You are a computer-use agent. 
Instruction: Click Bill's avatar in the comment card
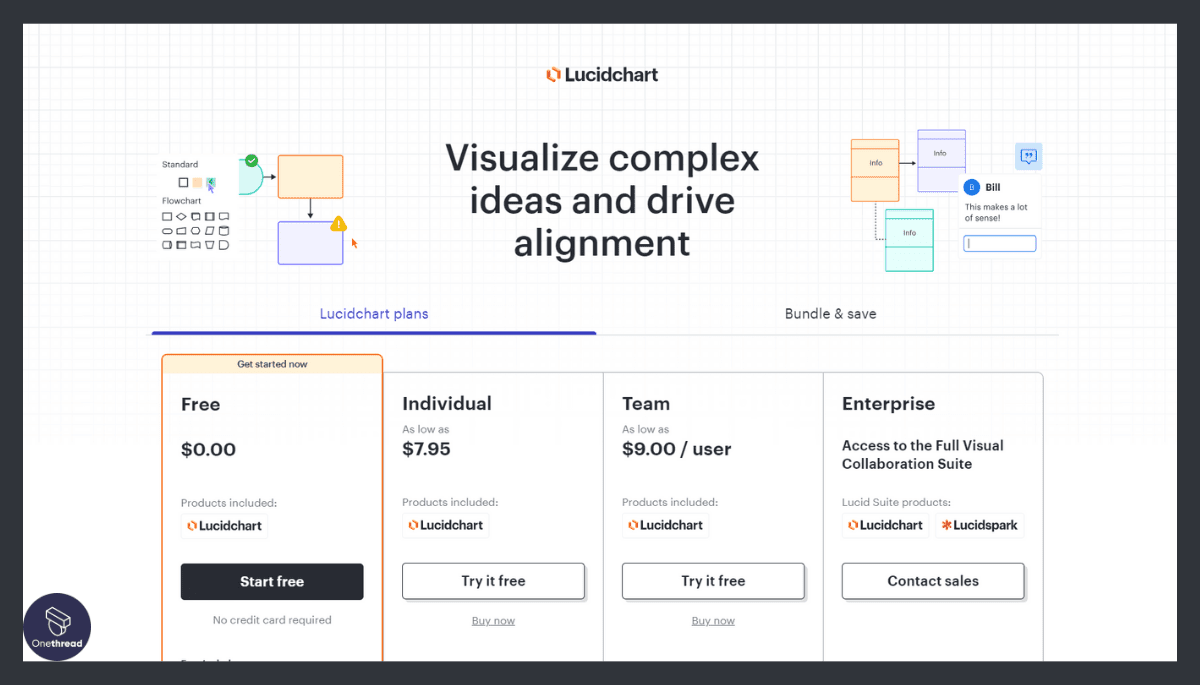pos(972,186)
